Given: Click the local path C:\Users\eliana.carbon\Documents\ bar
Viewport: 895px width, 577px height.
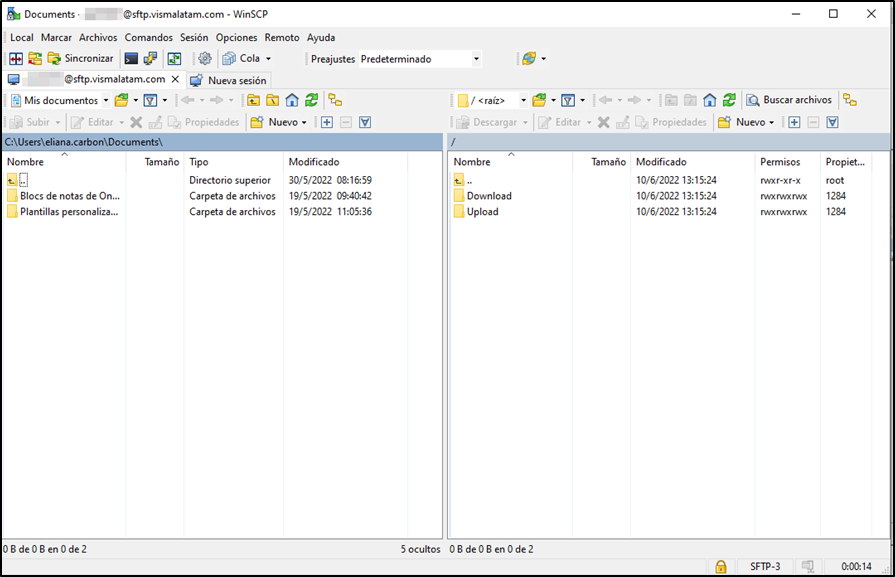Looking at the screenshot, I should [223, 142].
